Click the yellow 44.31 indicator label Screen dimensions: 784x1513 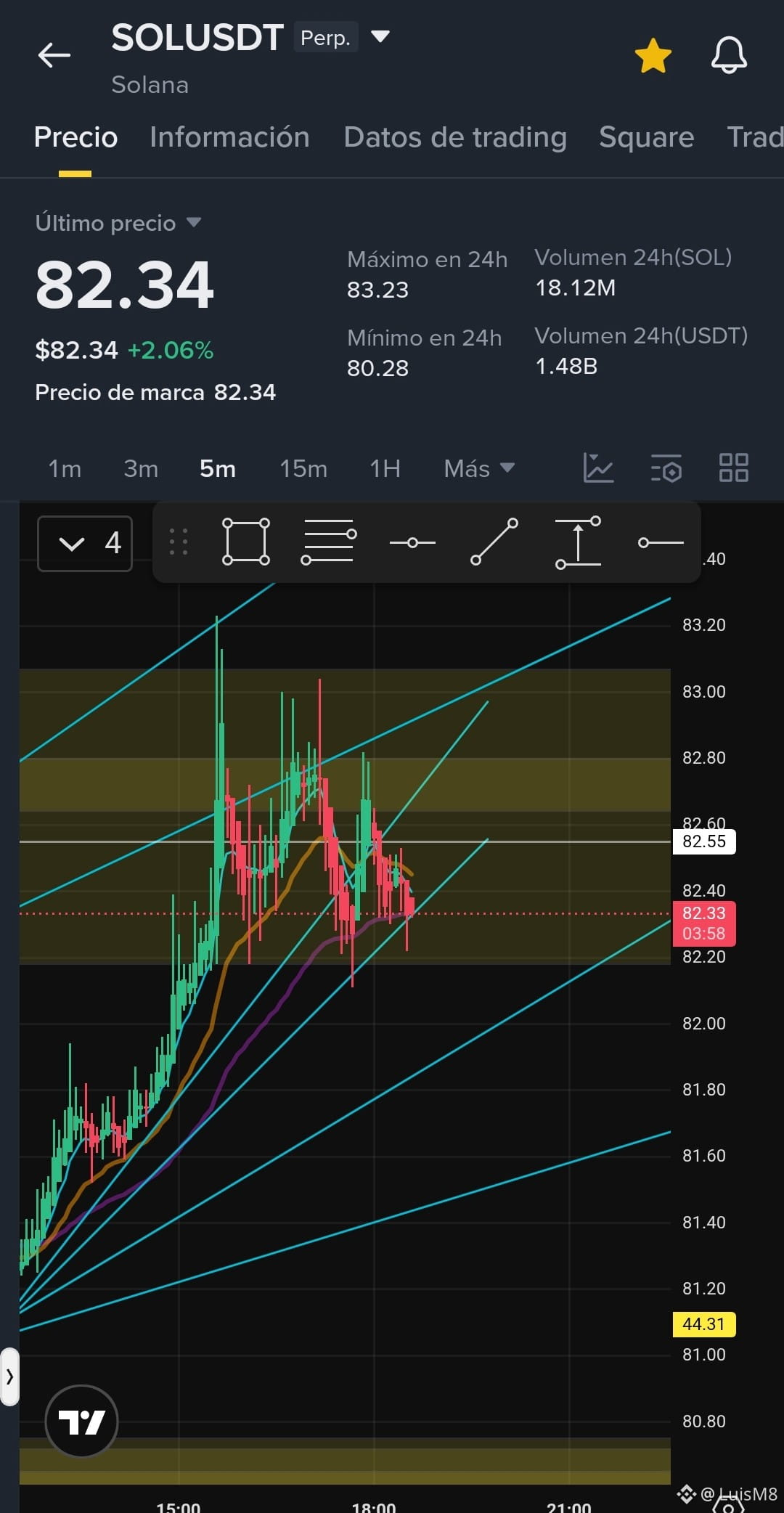pos(704,1324)
